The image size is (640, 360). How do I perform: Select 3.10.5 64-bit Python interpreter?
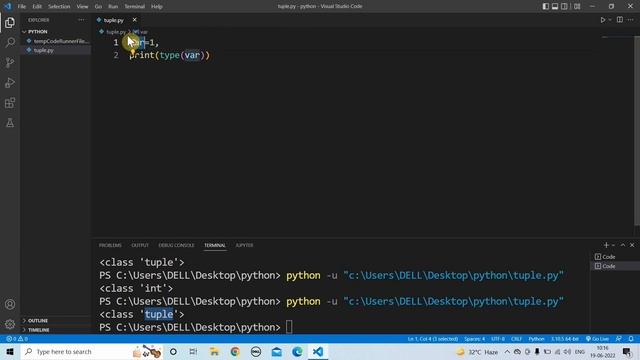(x=565, y=339)
